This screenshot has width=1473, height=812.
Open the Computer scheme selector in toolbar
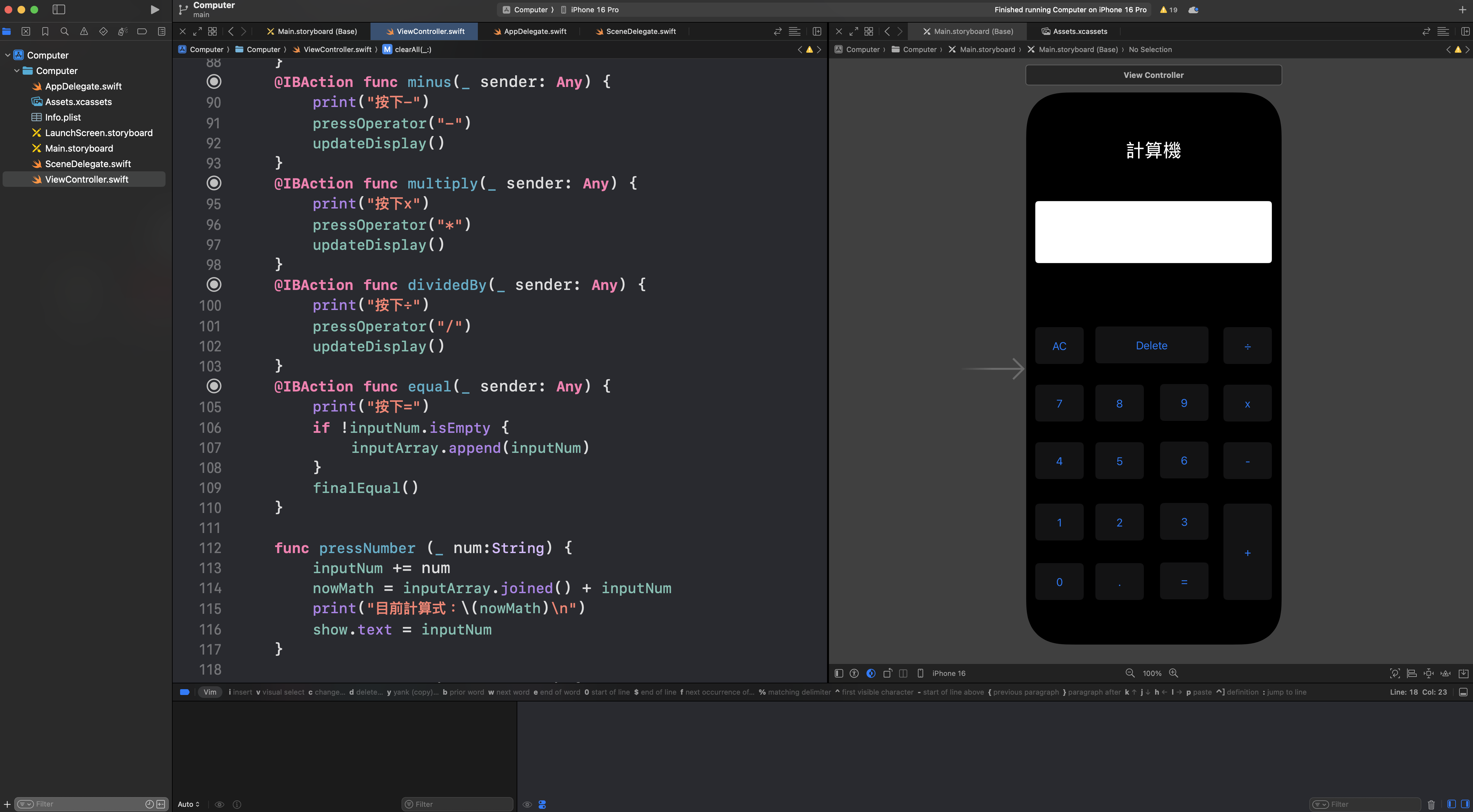[x=525, y=10]
